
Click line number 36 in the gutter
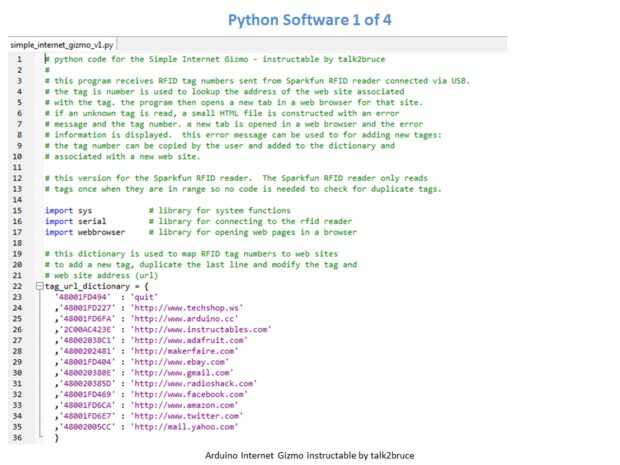point(18,437)
